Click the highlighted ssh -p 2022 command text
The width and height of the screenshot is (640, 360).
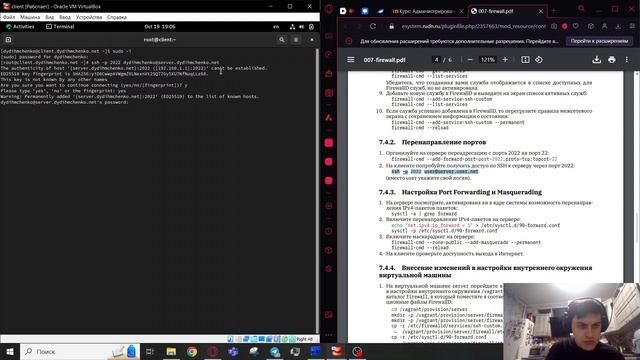click(x=434, y=171)
